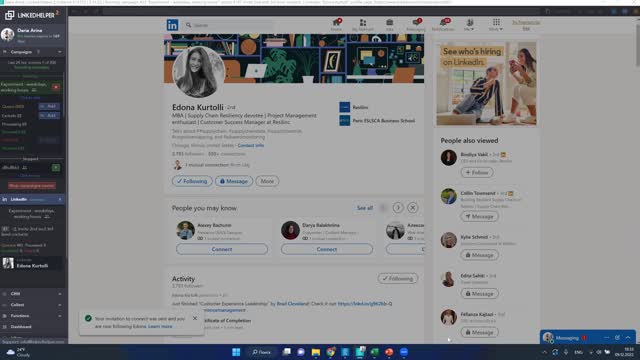Open the weather widget in taskbar

click(x=18, y=352)
